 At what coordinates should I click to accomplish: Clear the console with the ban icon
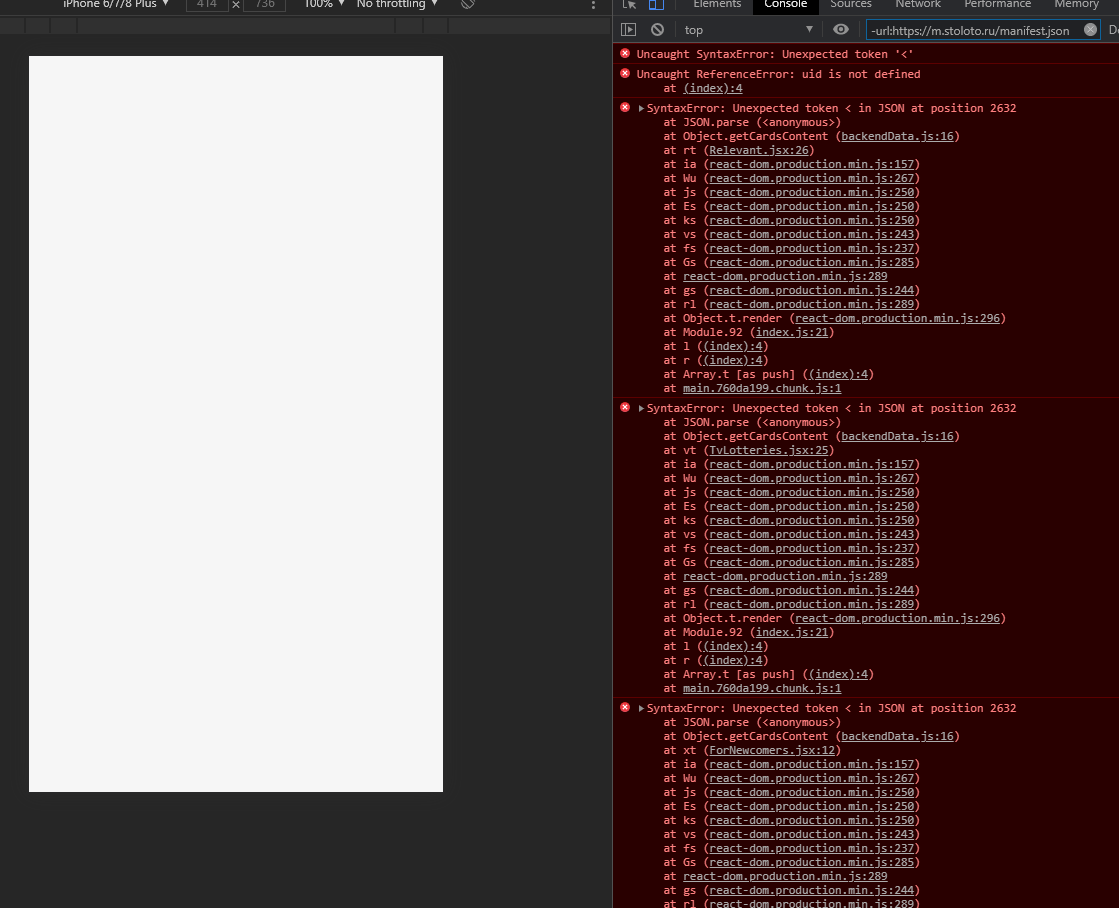point(657,30)
